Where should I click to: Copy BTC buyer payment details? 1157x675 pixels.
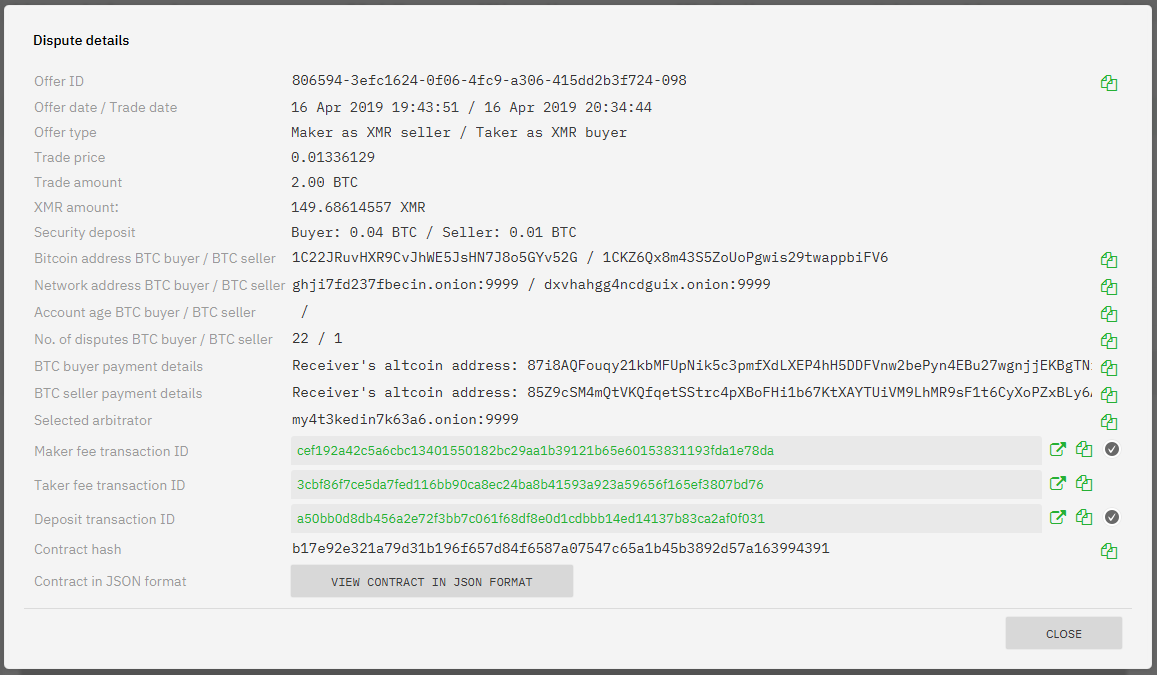coord(1108,368)
